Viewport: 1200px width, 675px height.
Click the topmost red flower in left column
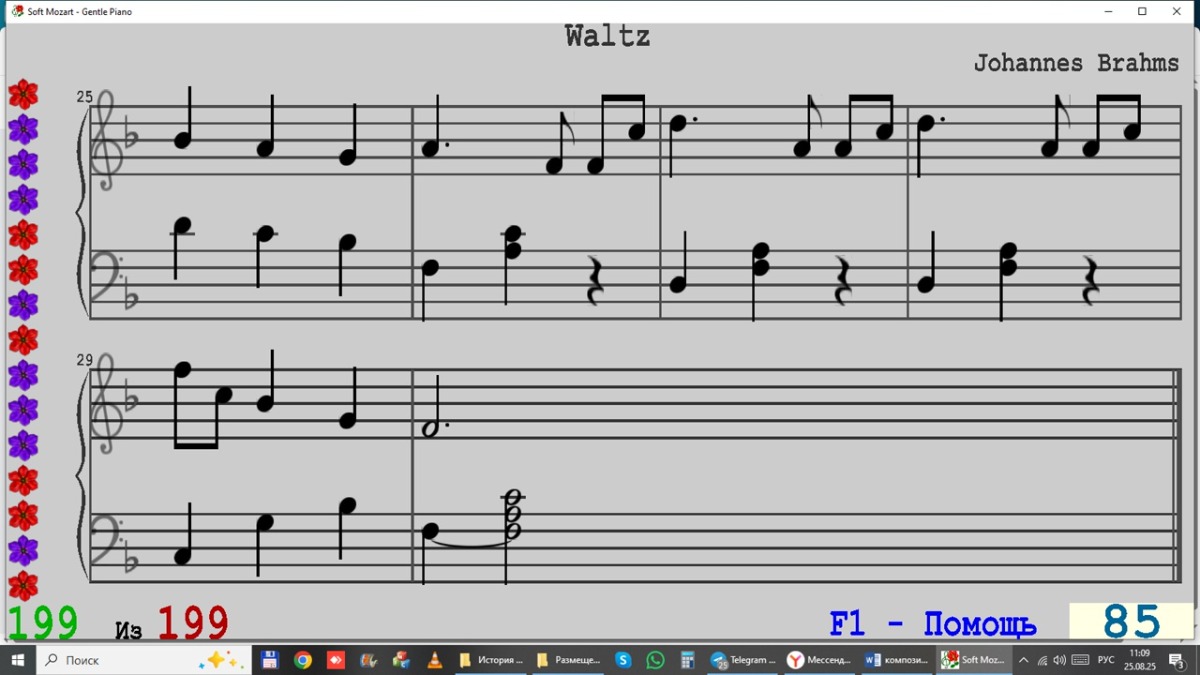pos(23,94)
